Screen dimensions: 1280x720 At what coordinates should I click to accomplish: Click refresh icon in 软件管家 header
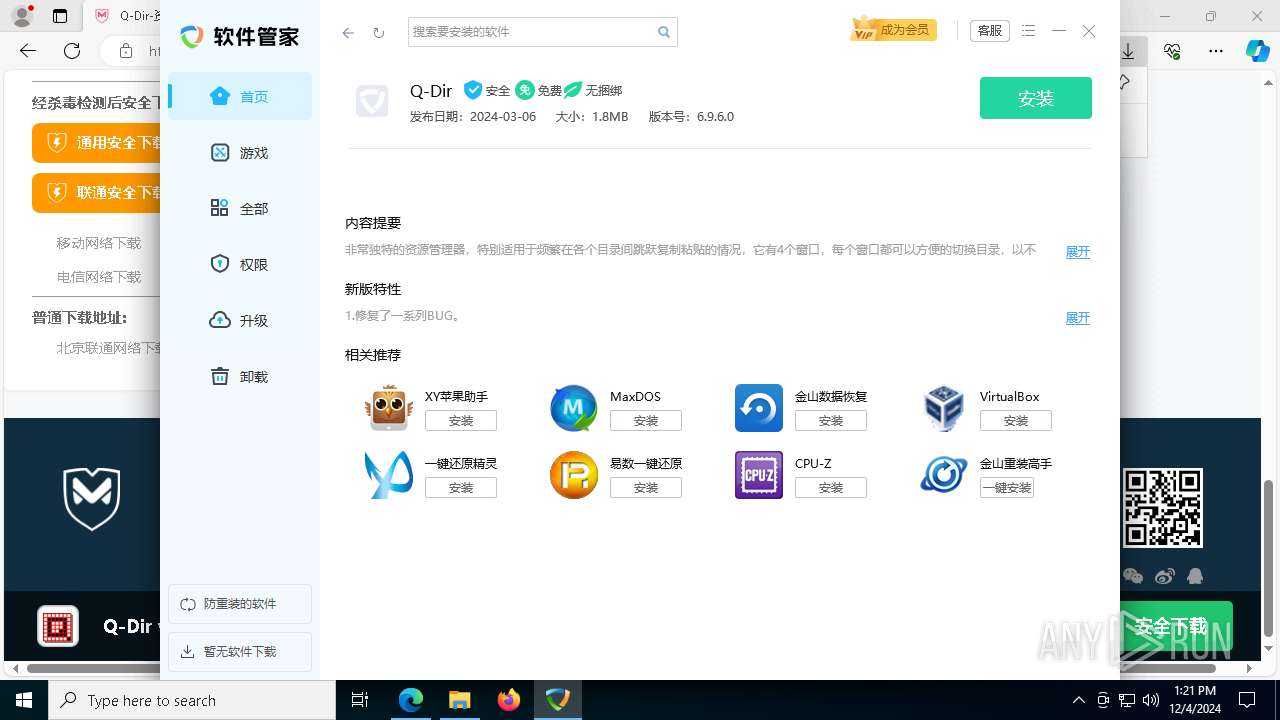click(x=379, y=32)
